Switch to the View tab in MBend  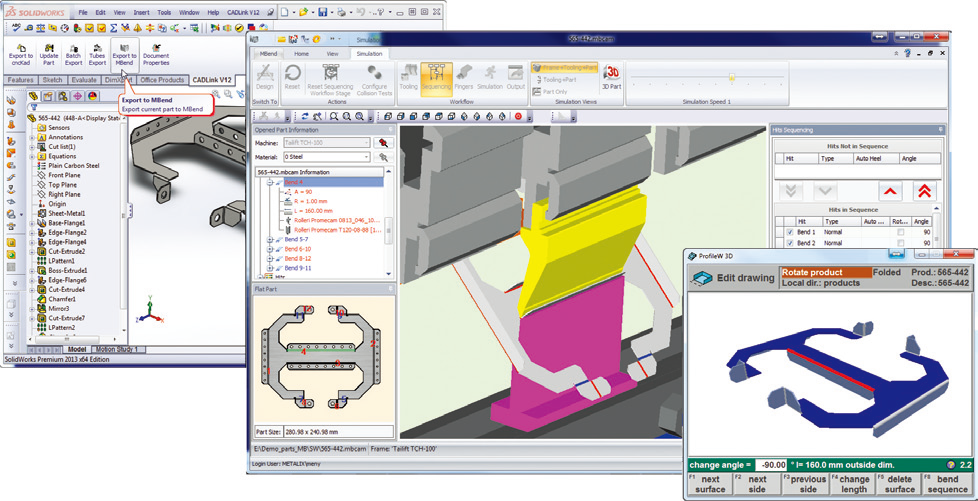(332, 54)
